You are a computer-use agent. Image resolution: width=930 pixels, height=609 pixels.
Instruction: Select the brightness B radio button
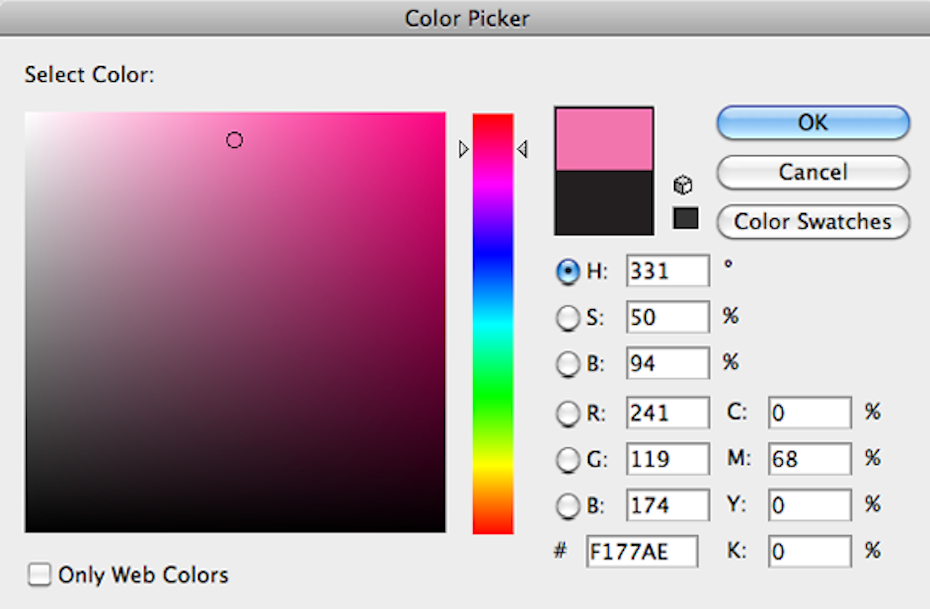[568, 365]
